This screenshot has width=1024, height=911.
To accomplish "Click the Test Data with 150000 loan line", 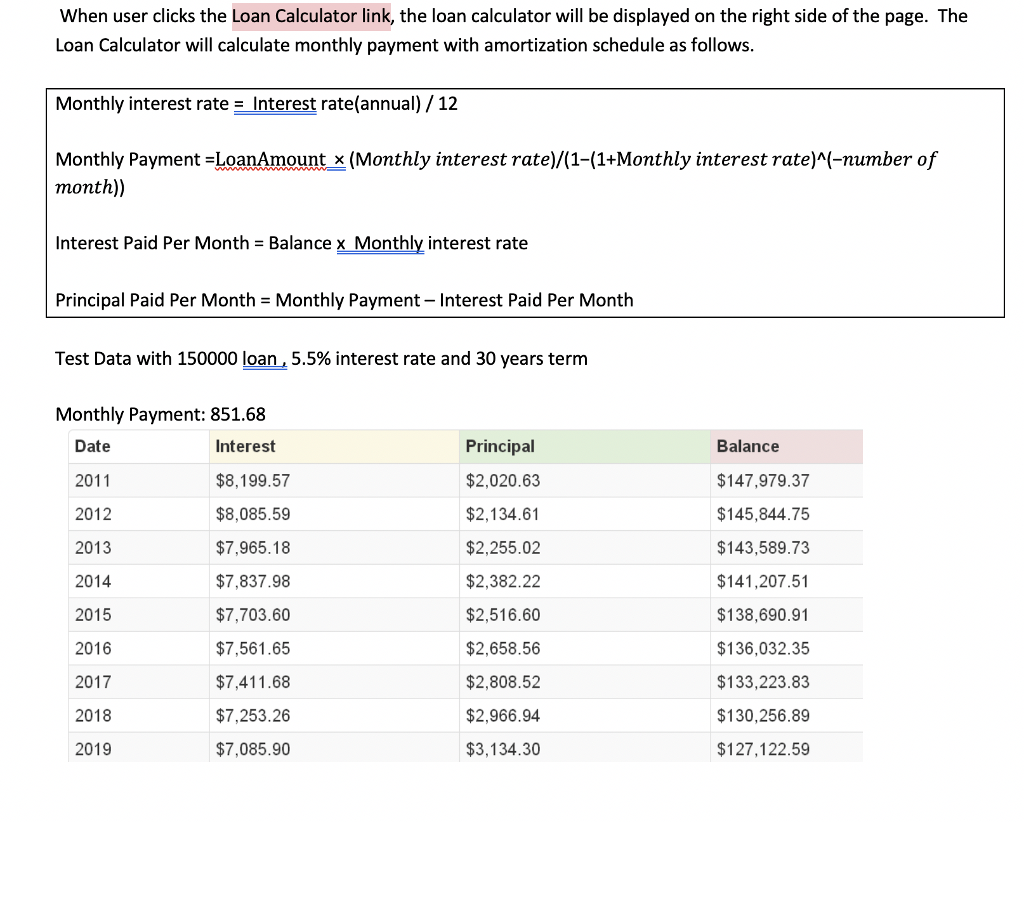I will tap(321, 359).
